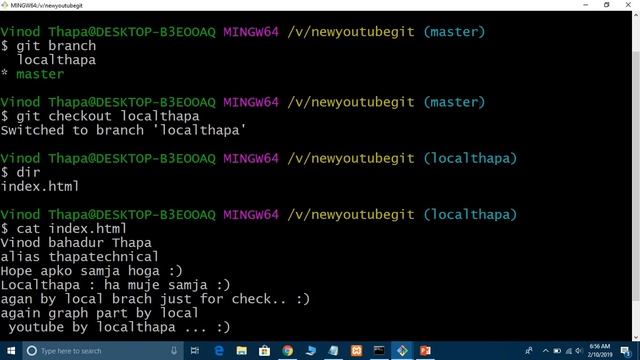Open Microsoft Store from taskbar

tap(264, 351)
